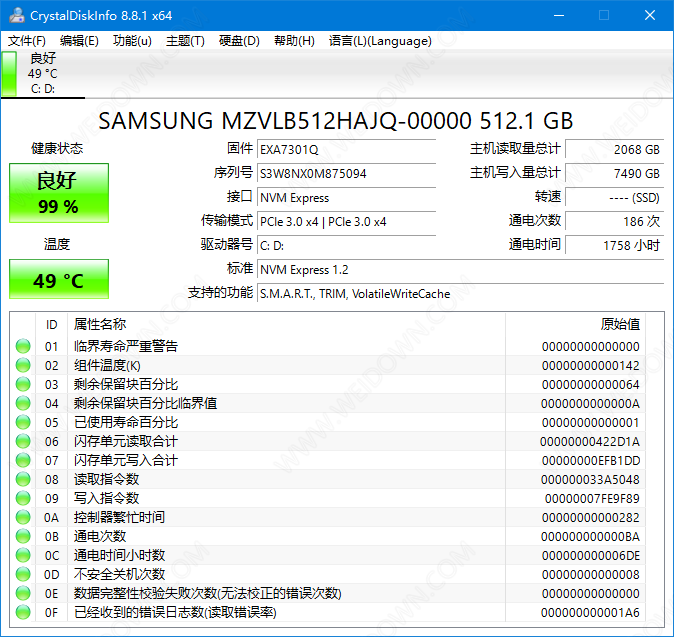
Task: Click the green status icon for row 04
Action: pyautogui.click(x=23, y=403)
